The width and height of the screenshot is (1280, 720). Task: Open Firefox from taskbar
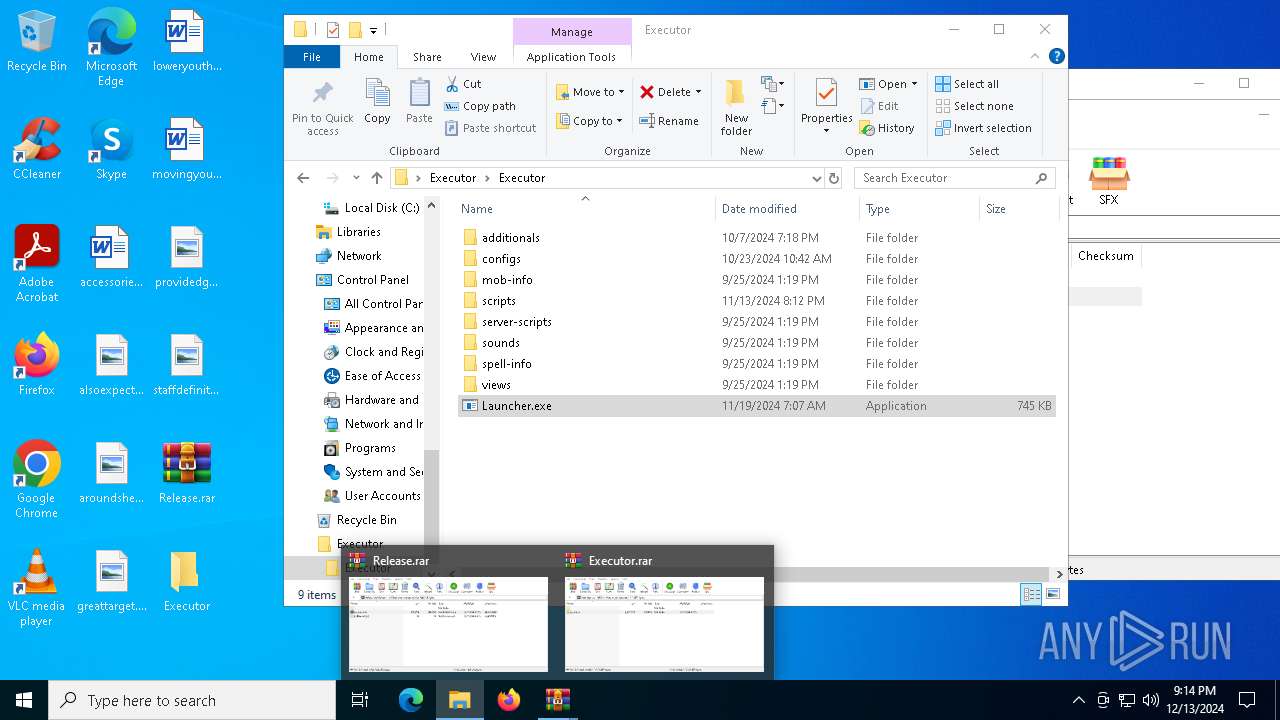tap(509, 700)
